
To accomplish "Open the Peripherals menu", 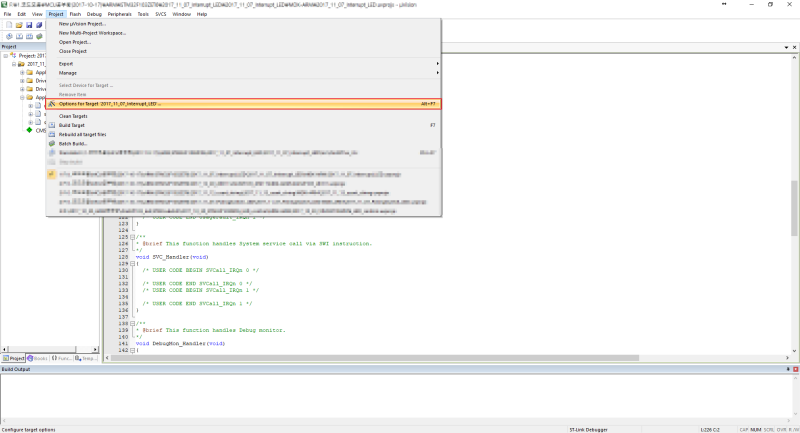I will point(119,15).
